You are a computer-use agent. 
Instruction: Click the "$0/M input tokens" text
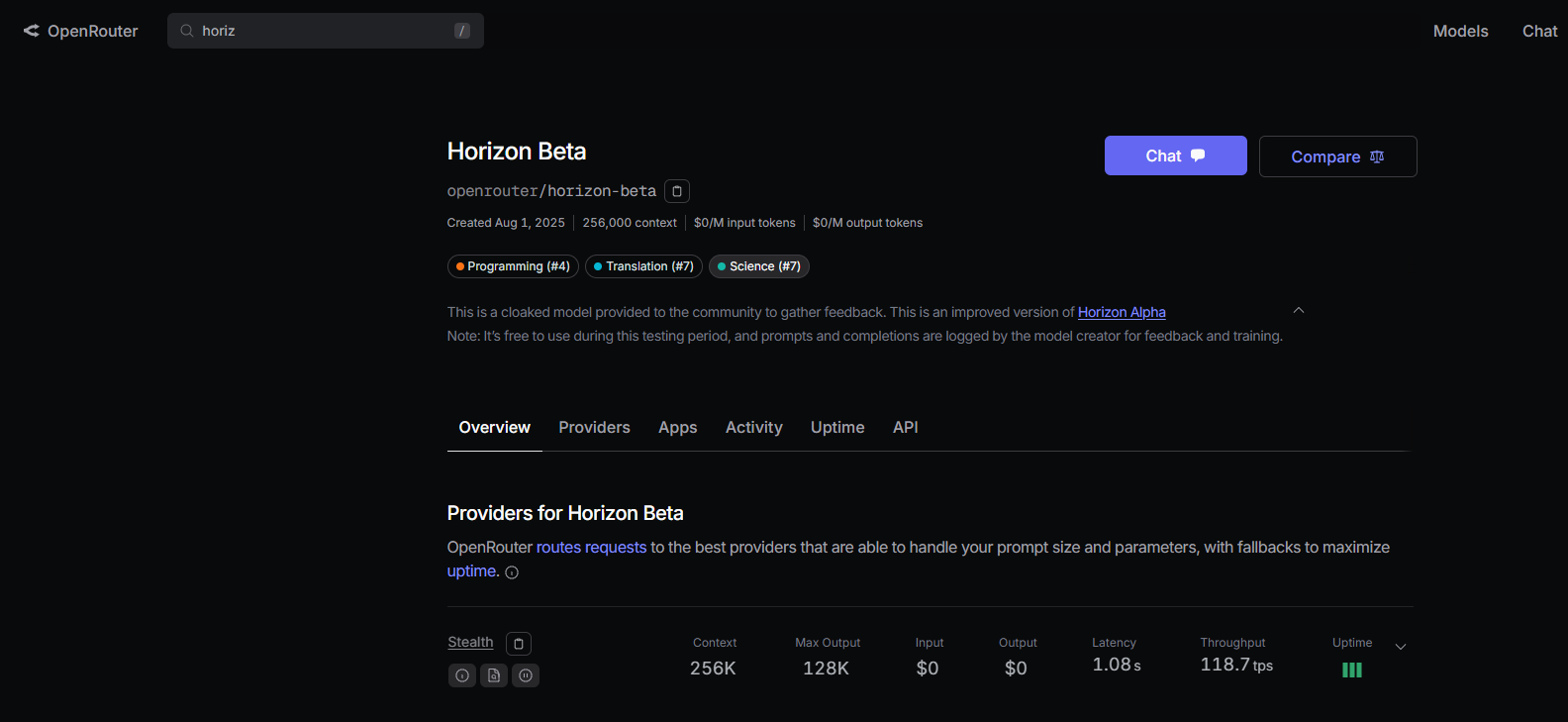point(744,223)
